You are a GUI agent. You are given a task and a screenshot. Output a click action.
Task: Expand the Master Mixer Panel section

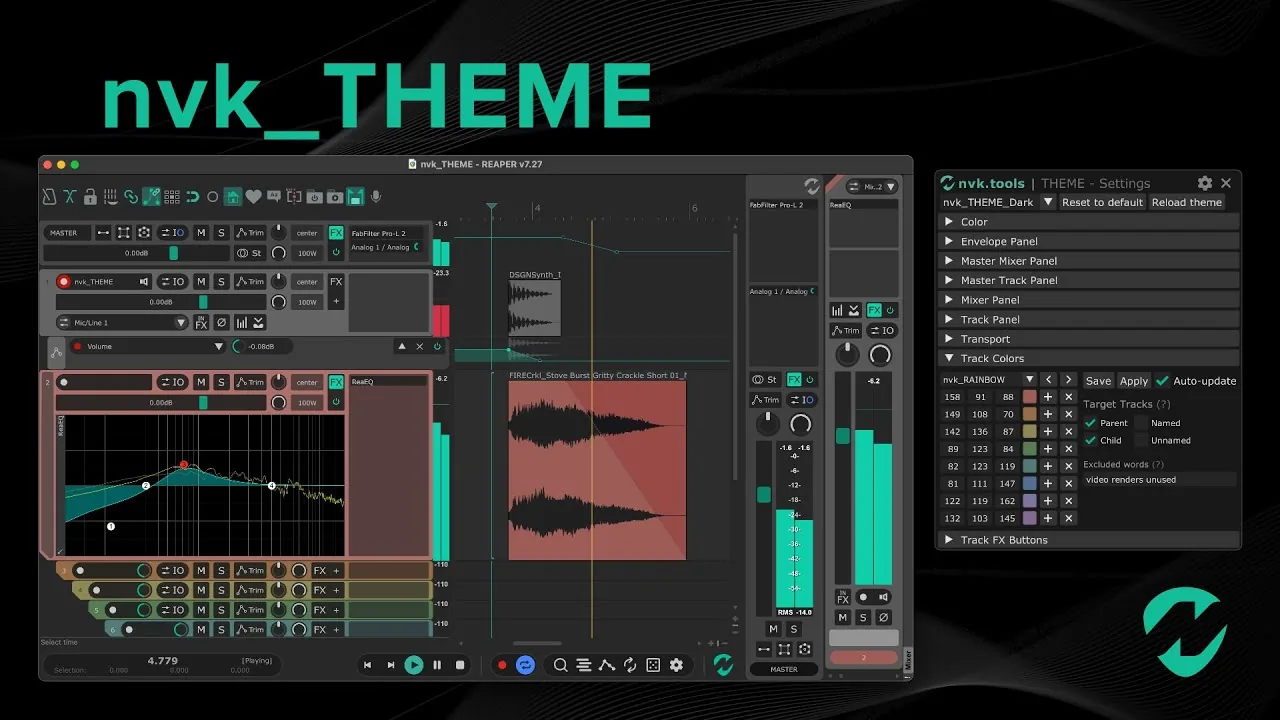click(x=1089, y=261)
